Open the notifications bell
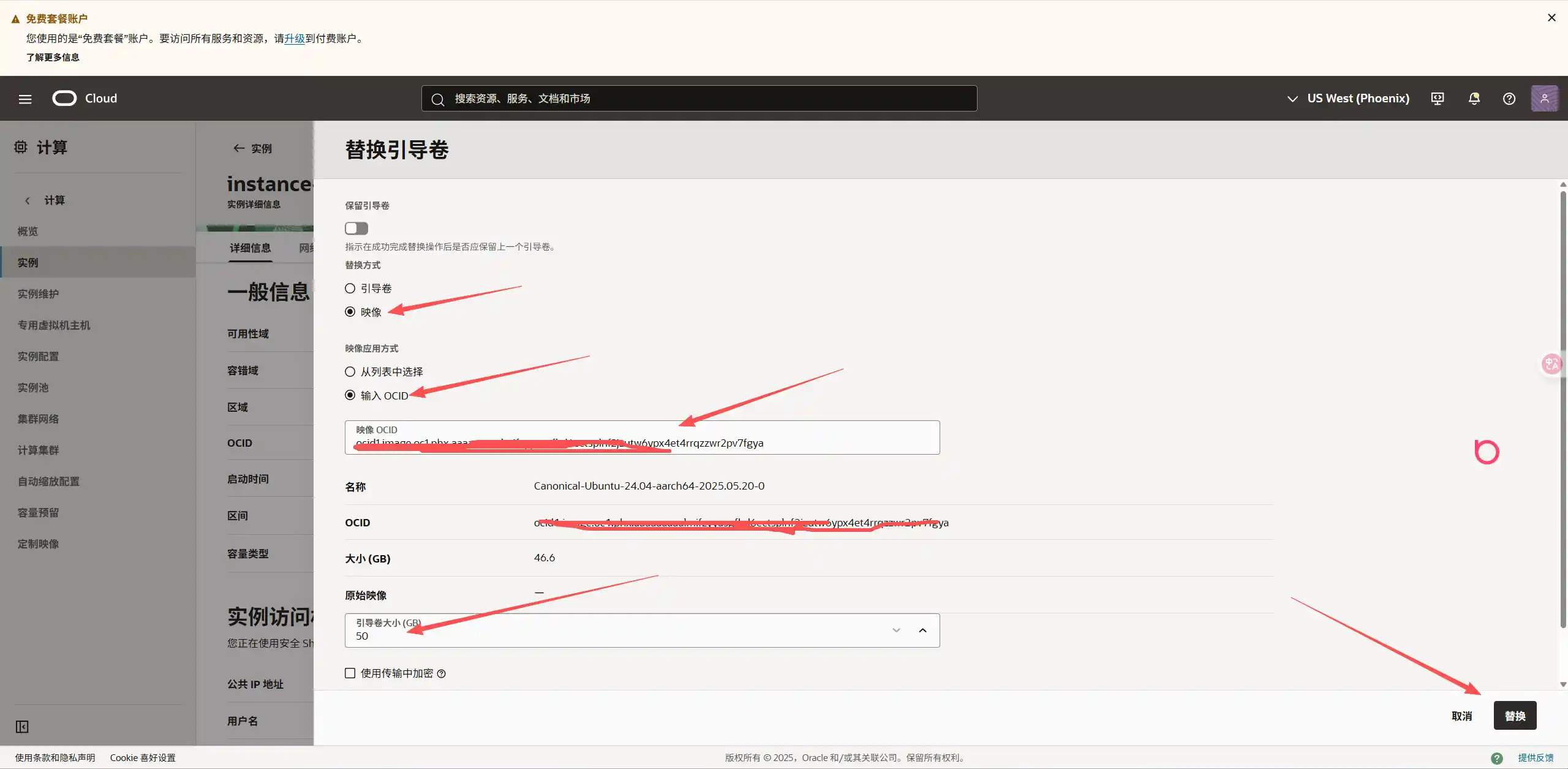This screenshot has width=1568, height=769. coord(1474,99)
